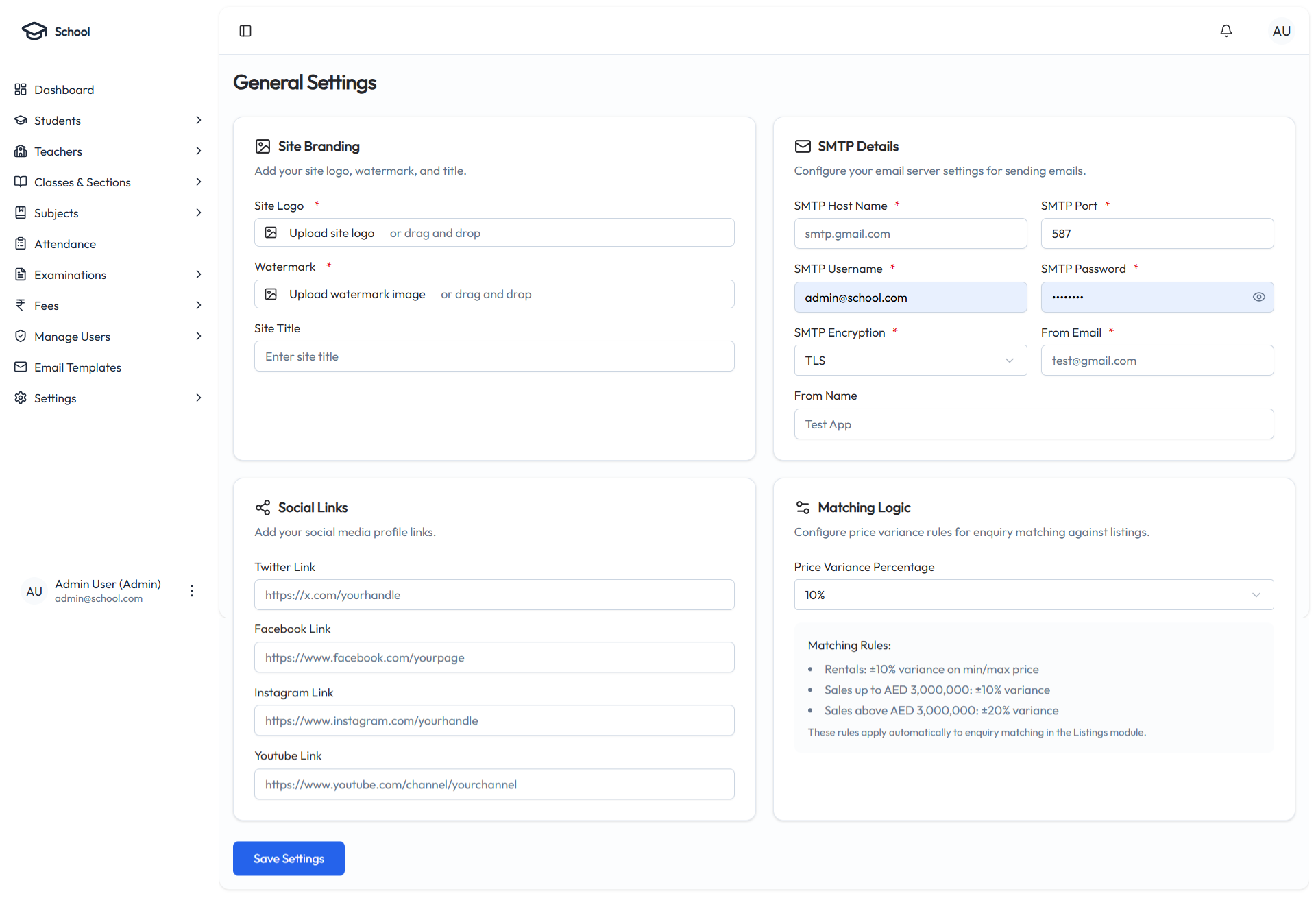Open the SMTP Encryption TLS dropdown
The image size is (1316, 898).
pos(910,361)
